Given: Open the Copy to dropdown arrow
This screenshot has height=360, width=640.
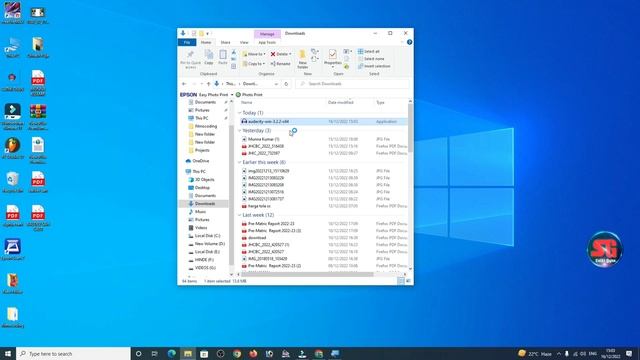Looking at the screenshot, I should click(264, 64).
